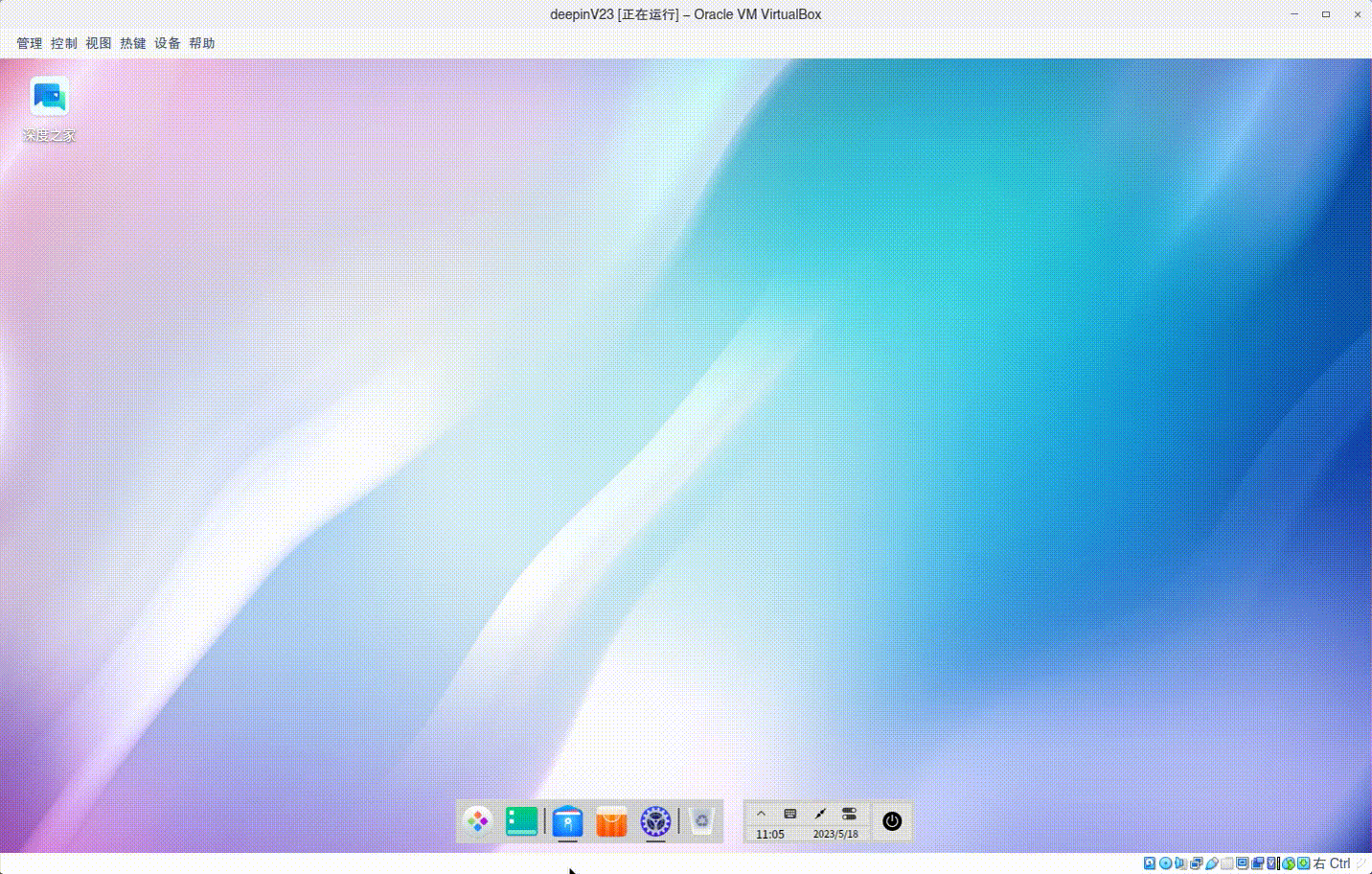The height and width of the screenshot is (874, 1372).
Task: Launch the App Store from the dock
Action: [611, 821]
